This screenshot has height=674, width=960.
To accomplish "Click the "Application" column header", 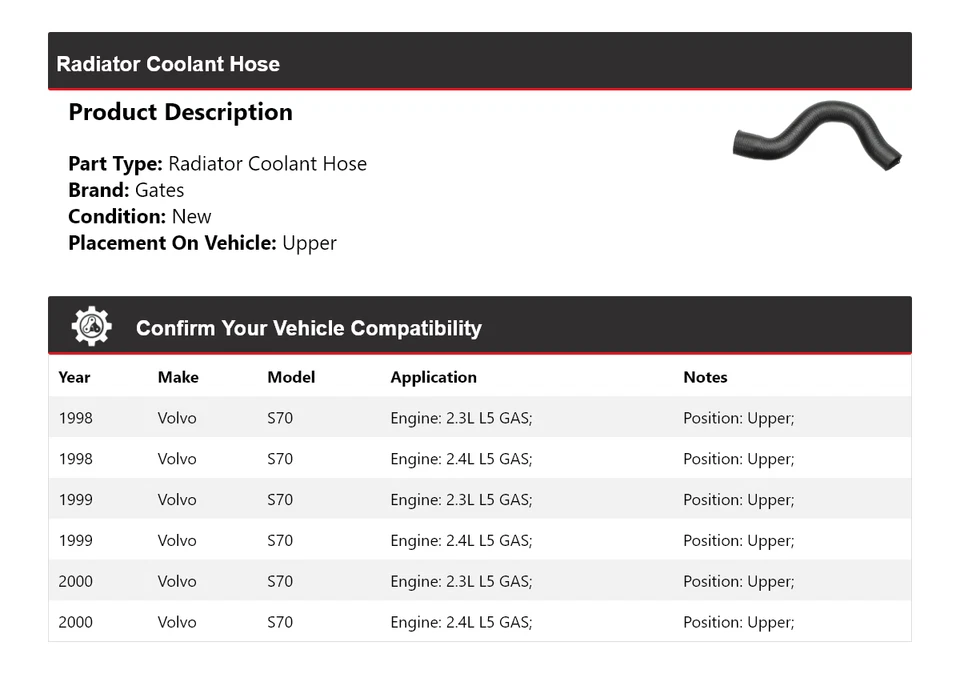I will pyautogui.click(x=433, y=377).
